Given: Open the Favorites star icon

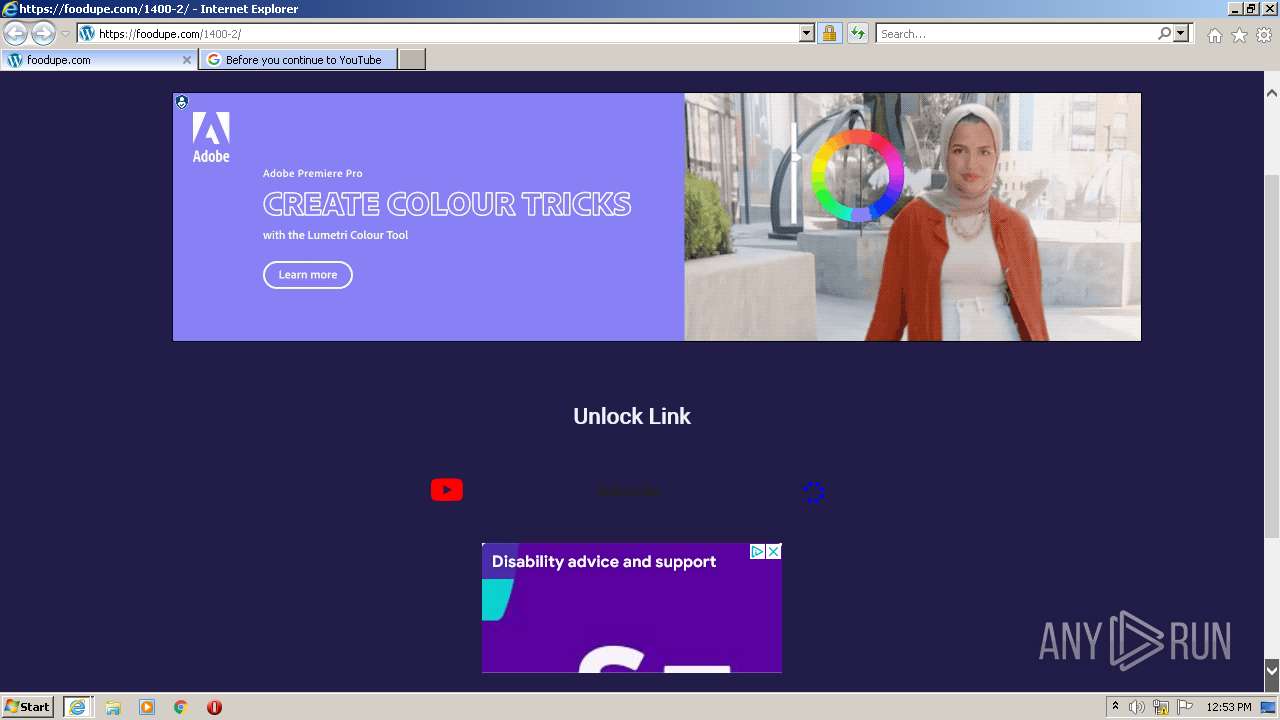Looking at the screenshot, I should point(1239,35).
